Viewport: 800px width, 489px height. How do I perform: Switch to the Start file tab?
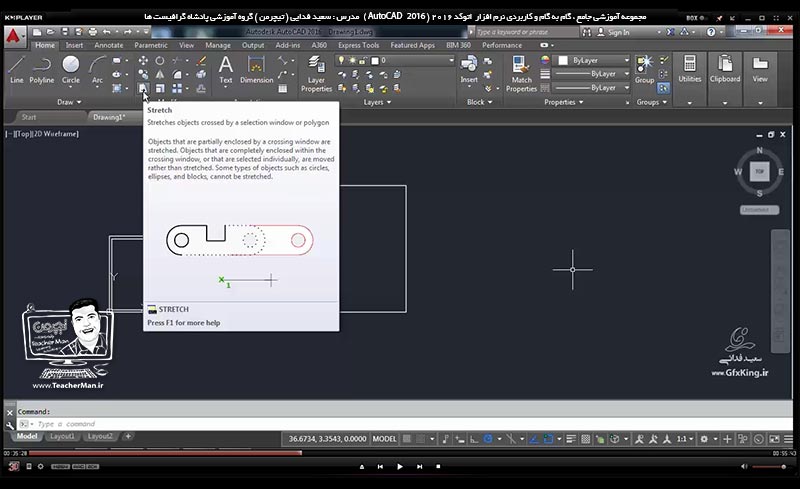pos(29,117)
